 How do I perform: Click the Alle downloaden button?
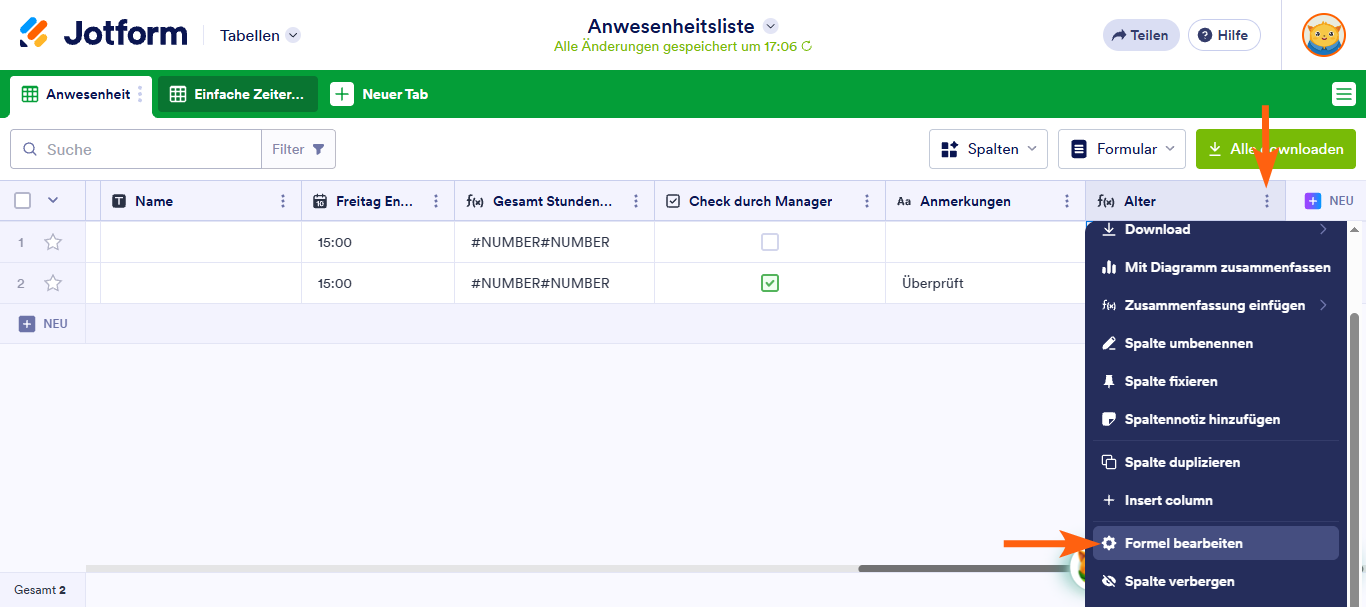pos(1276,149)
